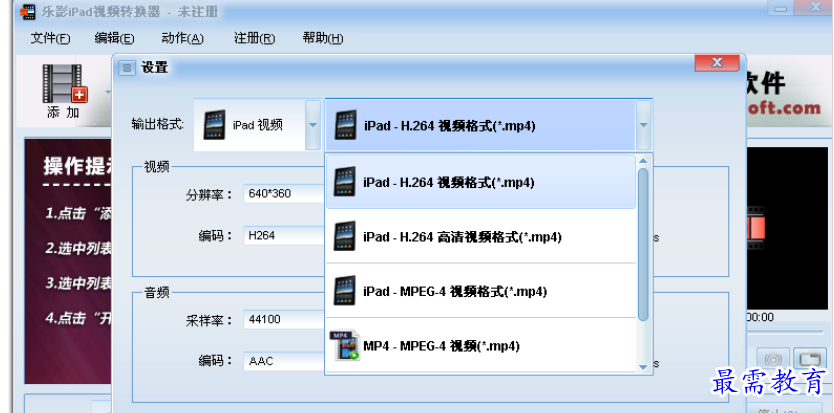
Task: Close the 设置 dialog
Action: (716, 62)
